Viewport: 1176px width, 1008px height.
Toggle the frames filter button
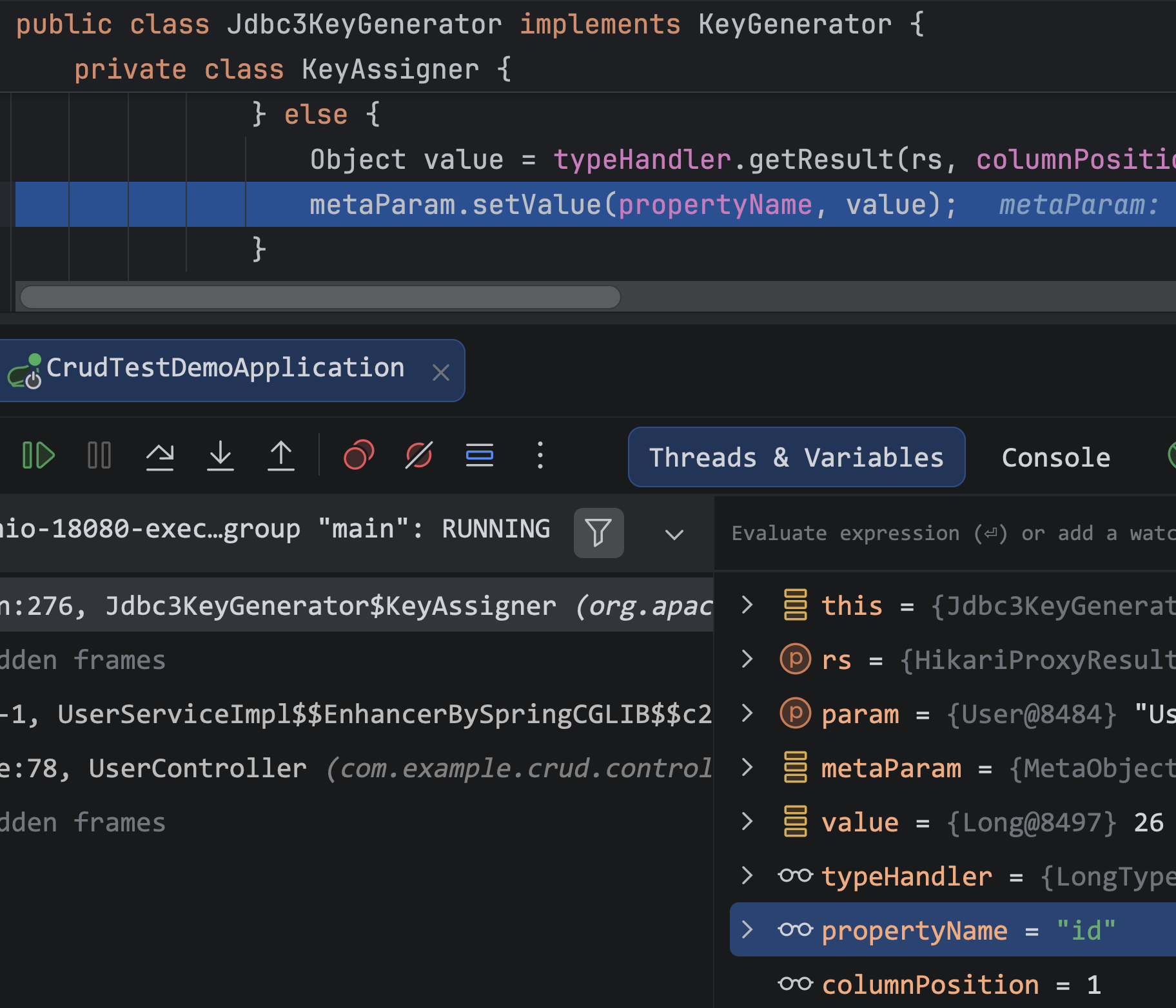coord(598,532)
